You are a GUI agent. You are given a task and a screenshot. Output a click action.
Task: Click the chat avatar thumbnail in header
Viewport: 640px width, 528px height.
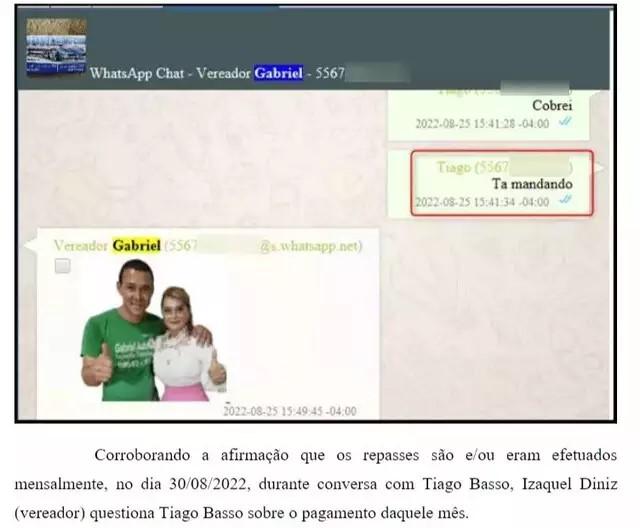pyautogui.click(x=56, y=47)
